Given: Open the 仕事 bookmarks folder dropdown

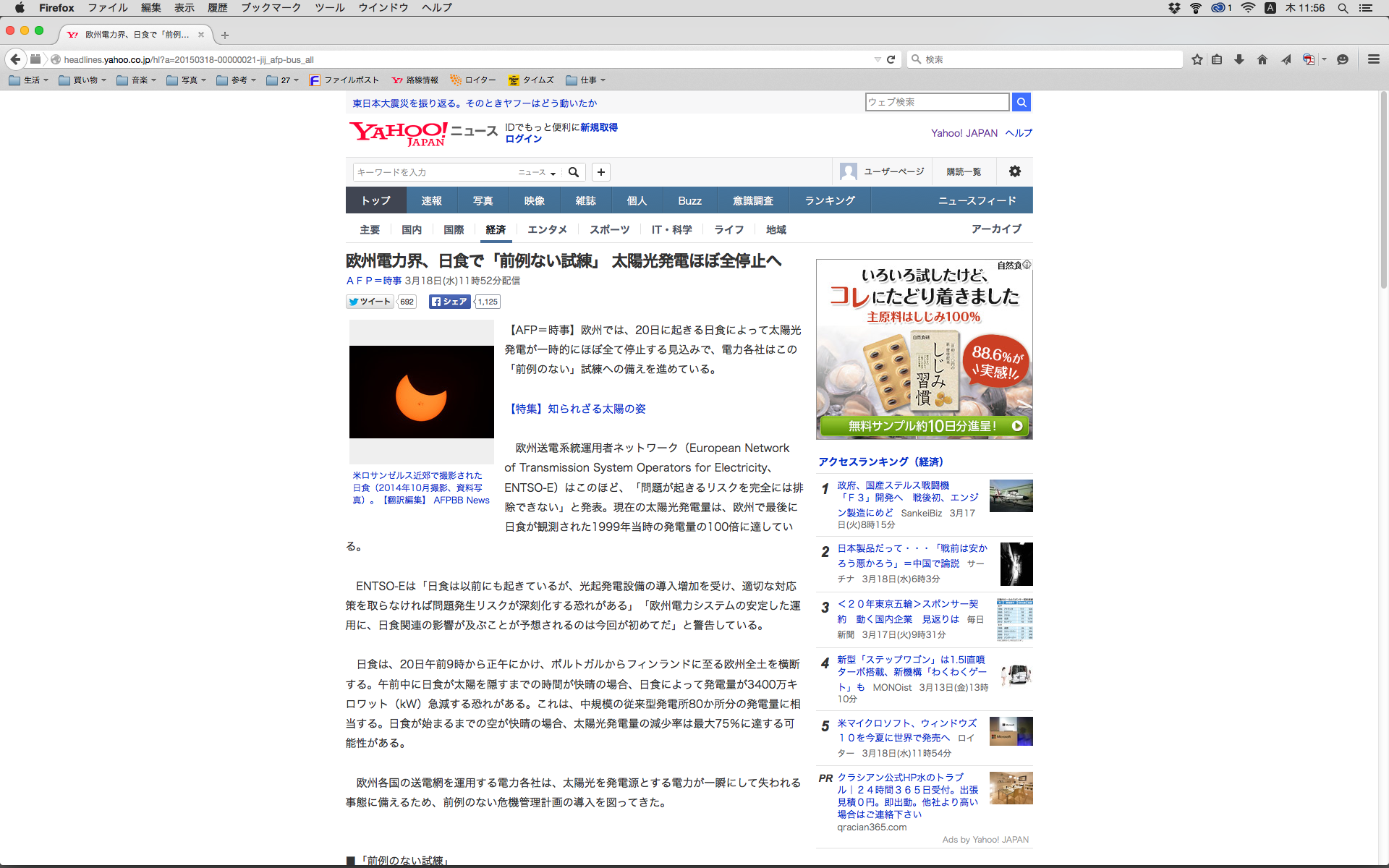Looking at the screenshot, I should click(586, 80).
